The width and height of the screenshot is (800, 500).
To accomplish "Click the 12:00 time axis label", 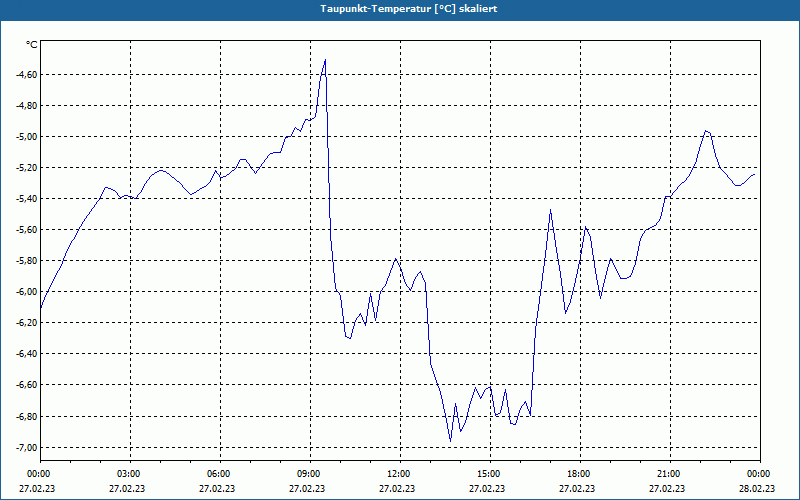I will 397,474.
